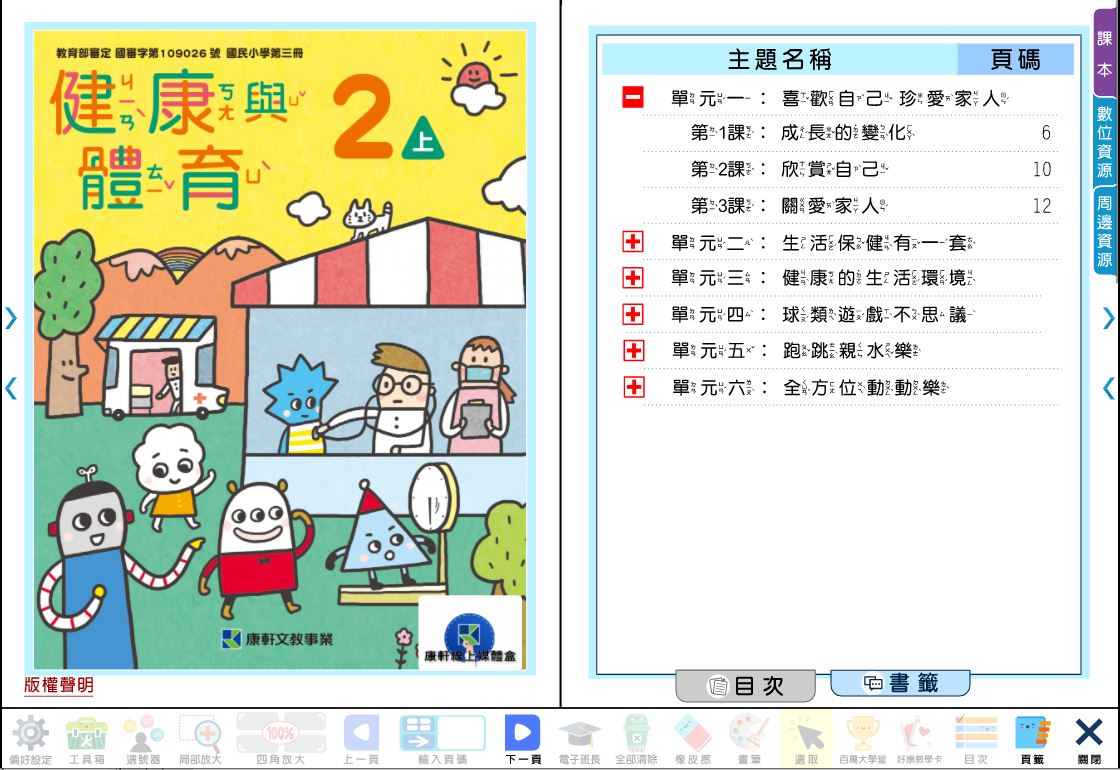Click the 輸入頁碼 page number field
The image size is (1120, 770).
(442, 739)
